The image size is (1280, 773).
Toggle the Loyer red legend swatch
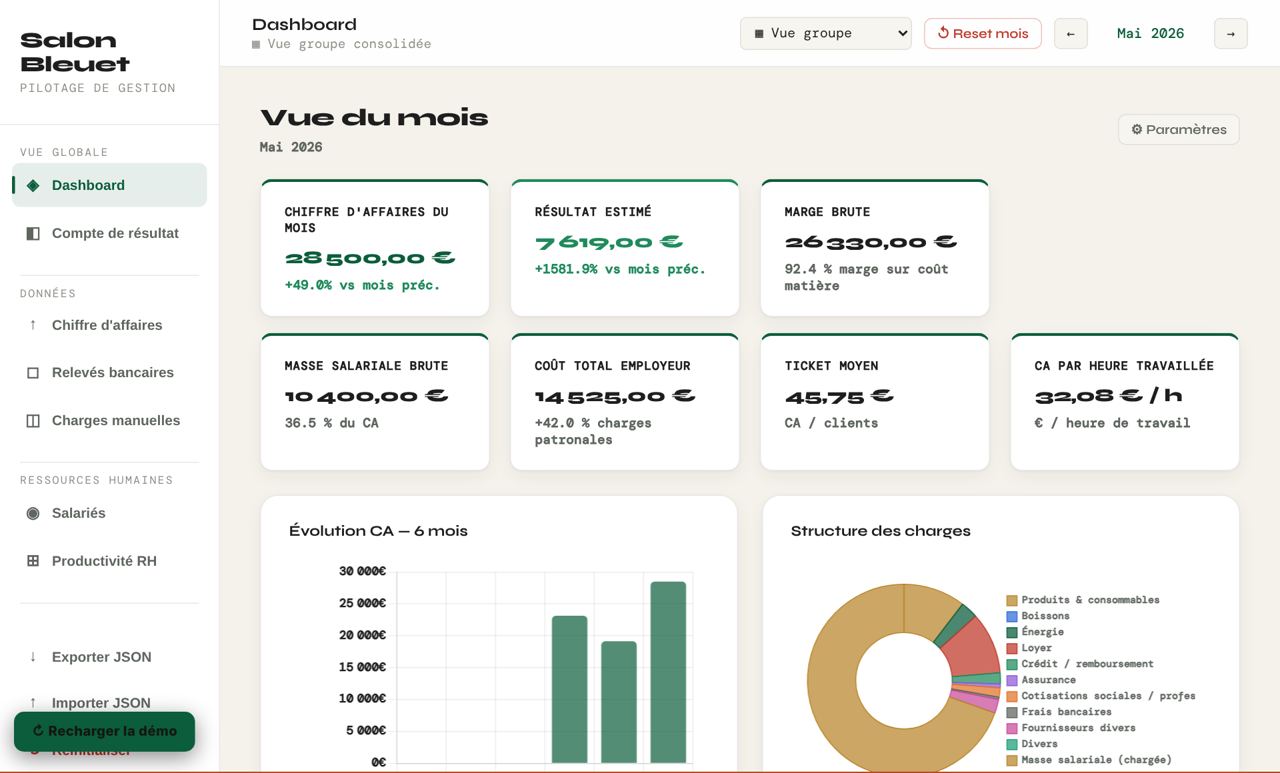[1012, 648]
